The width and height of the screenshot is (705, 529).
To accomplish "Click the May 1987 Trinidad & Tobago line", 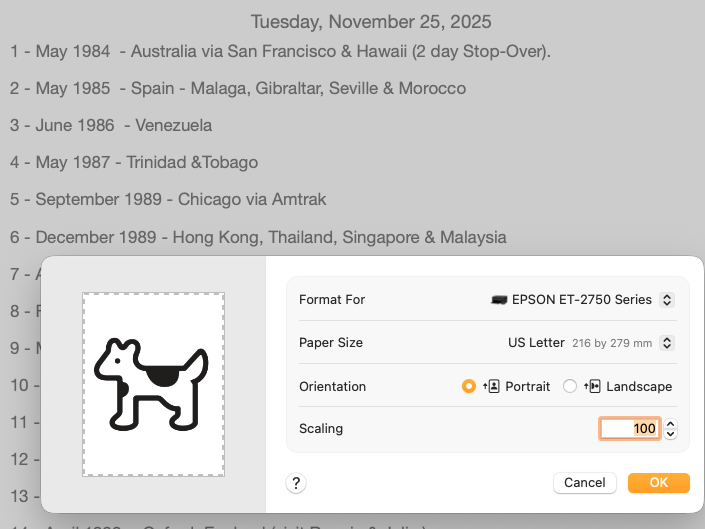I will click(134, 162).
